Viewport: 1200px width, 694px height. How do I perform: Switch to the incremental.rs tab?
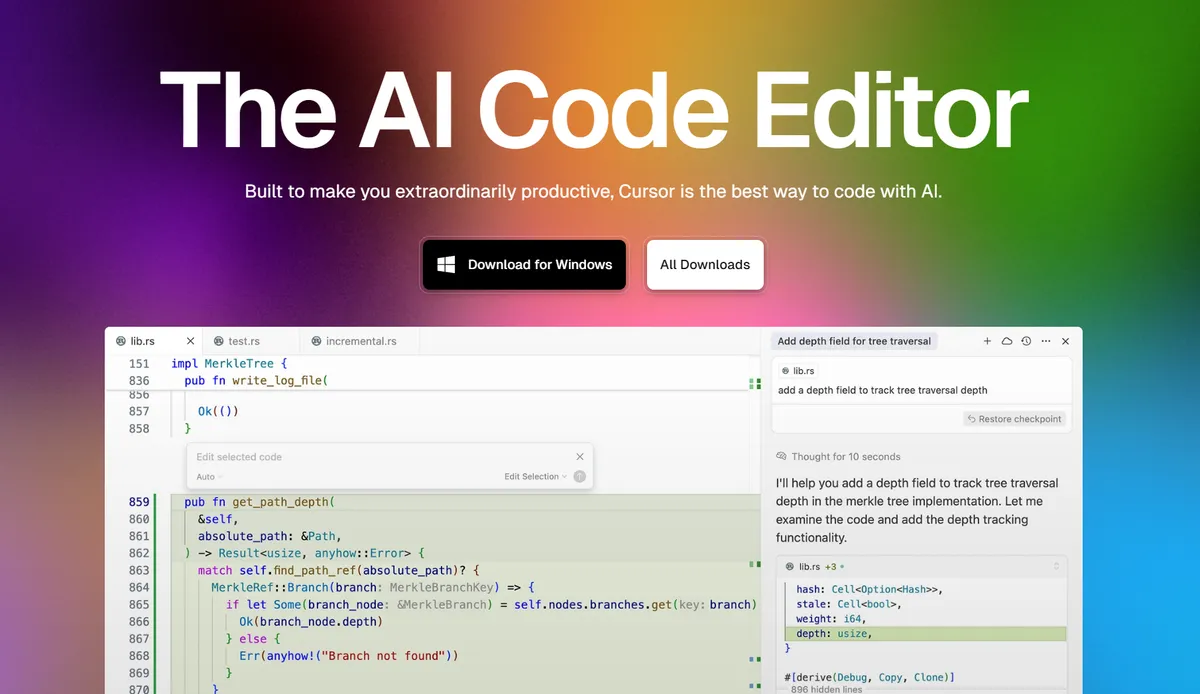(360, 341)
